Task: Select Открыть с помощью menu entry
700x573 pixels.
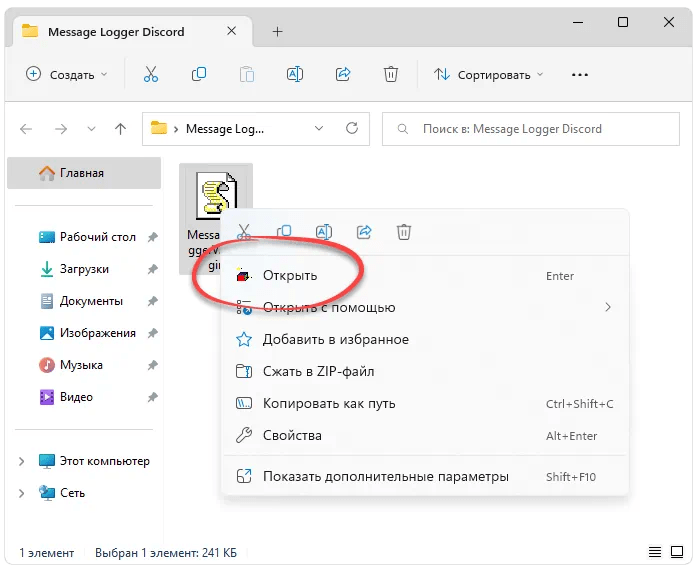Action: (x=425, y=307)
